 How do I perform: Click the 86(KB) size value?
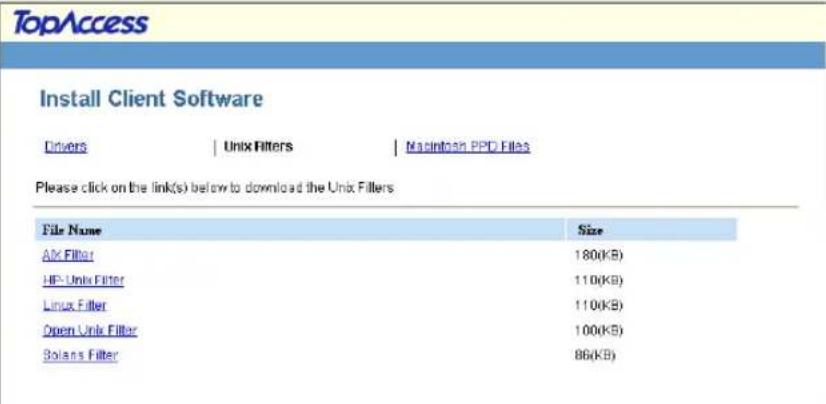[595, 356]
